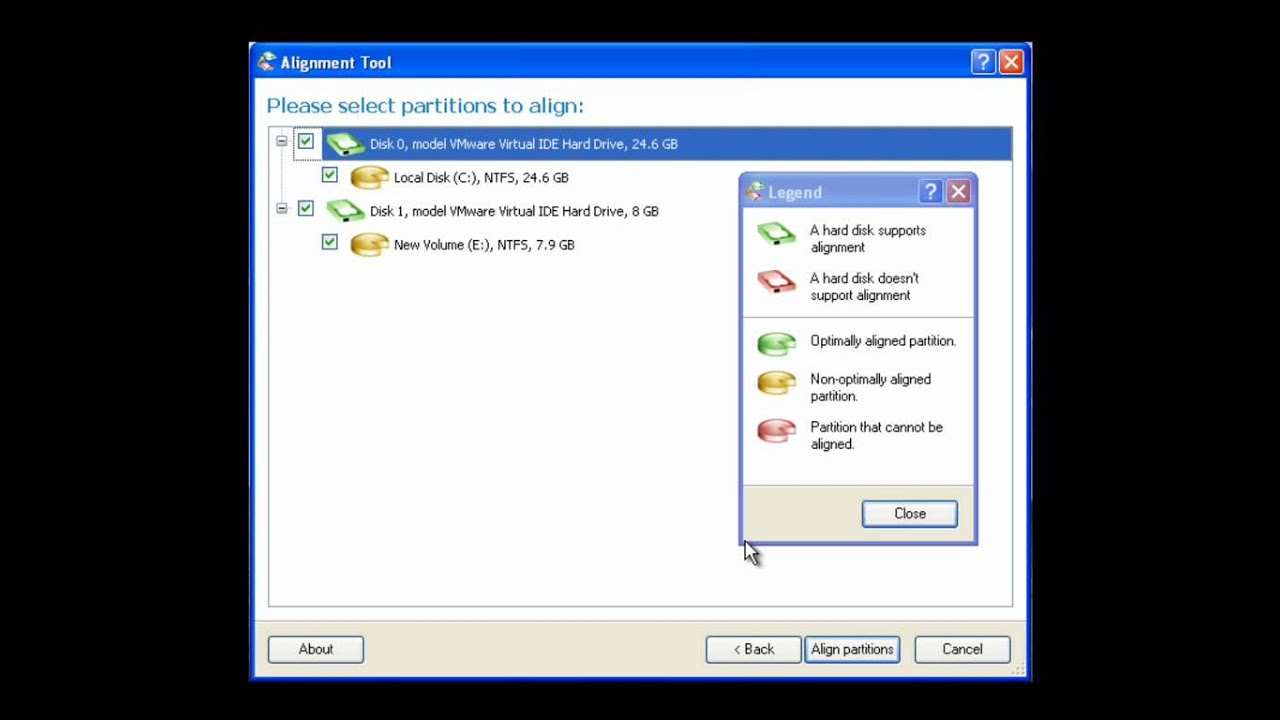The image size is (1280, 720).
Task: Close the Legend with the Close button
Action: tap(909, 513)
